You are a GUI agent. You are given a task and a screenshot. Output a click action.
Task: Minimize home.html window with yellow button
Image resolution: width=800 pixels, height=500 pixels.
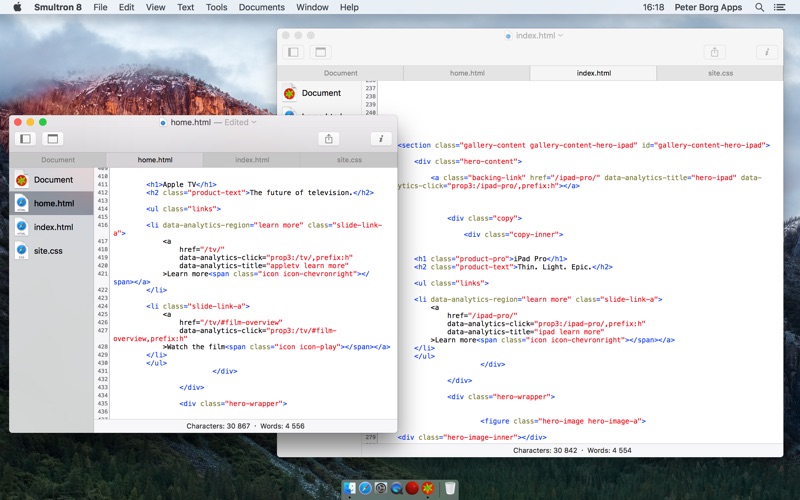click(30, 122)
